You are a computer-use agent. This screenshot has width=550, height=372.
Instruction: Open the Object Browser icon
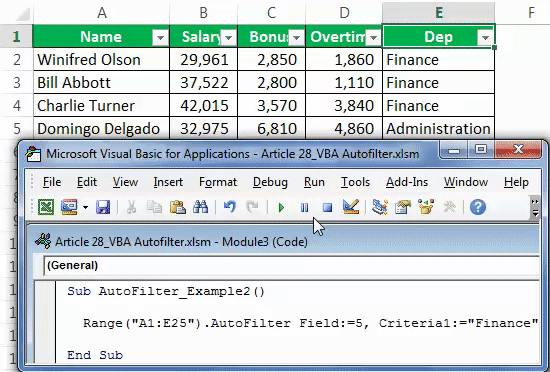tap(426, 207)
